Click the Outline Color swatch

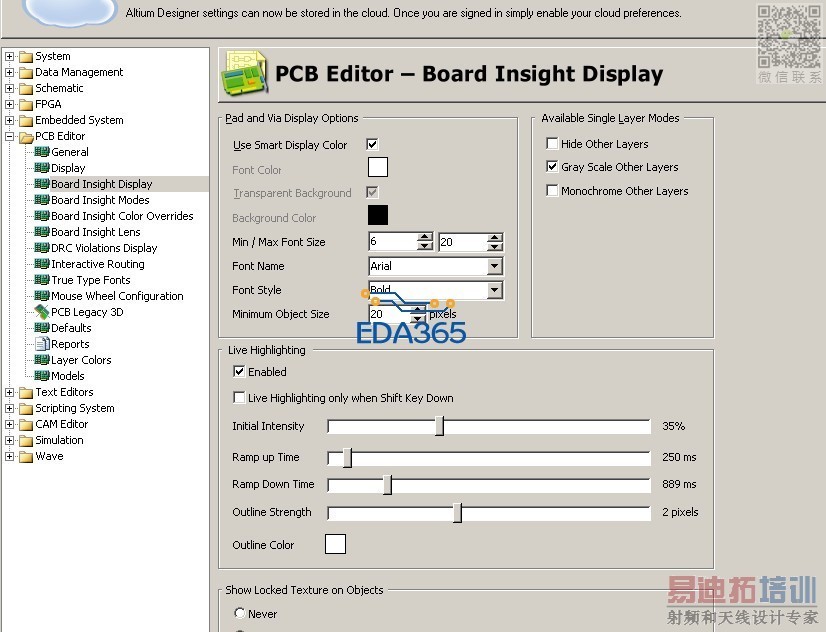click(x=335, y=544)
